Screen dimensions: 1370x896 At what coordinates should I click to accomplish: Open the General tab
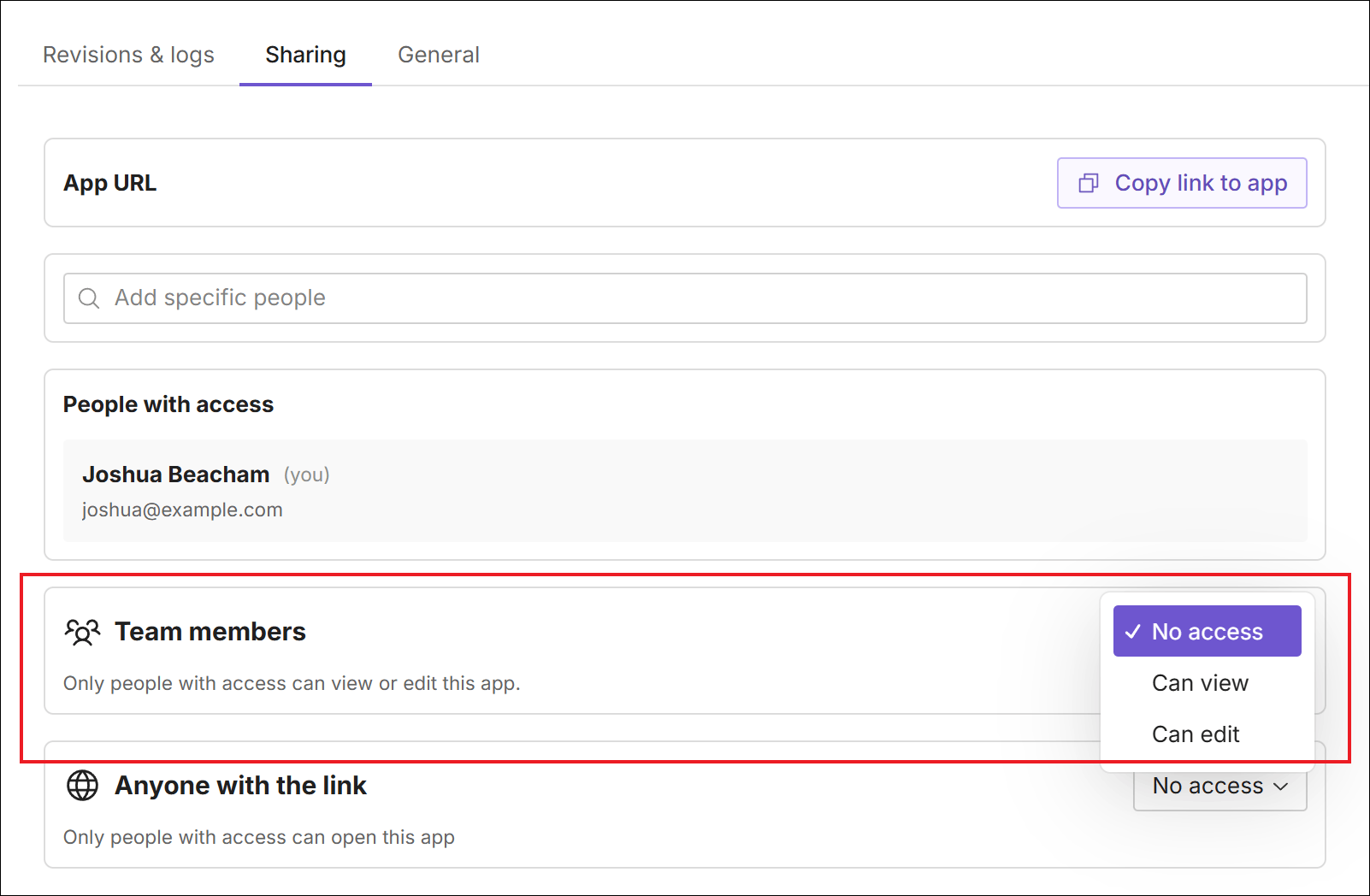[x=438, y=55]
